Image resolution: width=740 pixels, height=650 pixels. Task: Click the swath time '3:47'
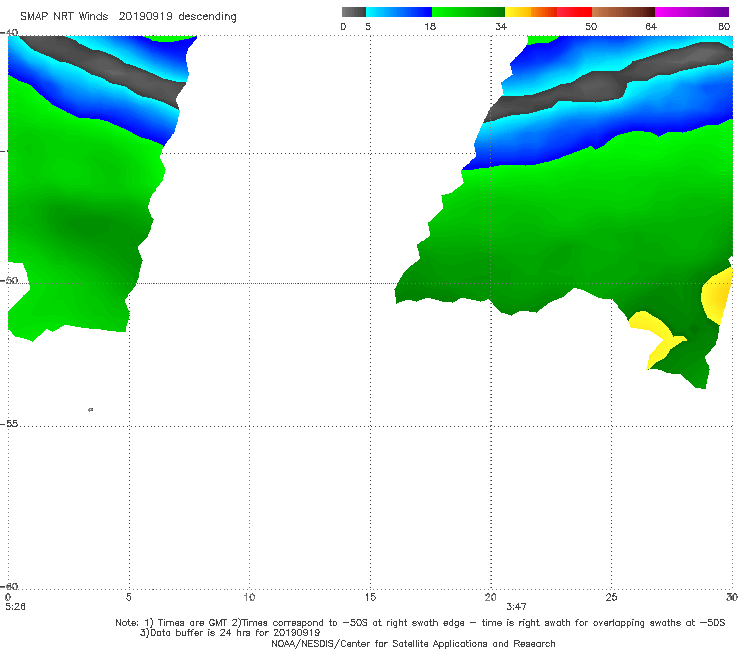click(516, 606)
